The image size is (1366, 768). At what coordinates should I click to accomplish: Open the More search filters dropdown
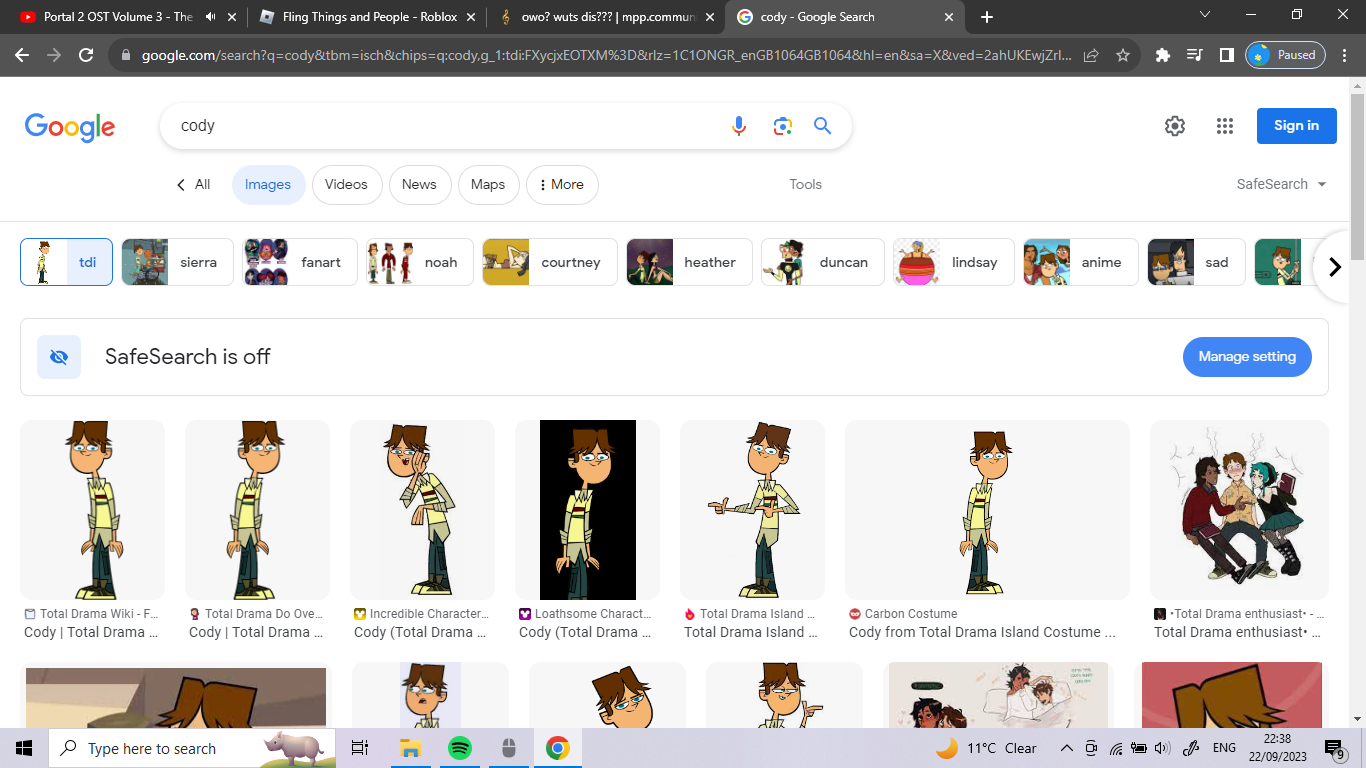[562, 184]
